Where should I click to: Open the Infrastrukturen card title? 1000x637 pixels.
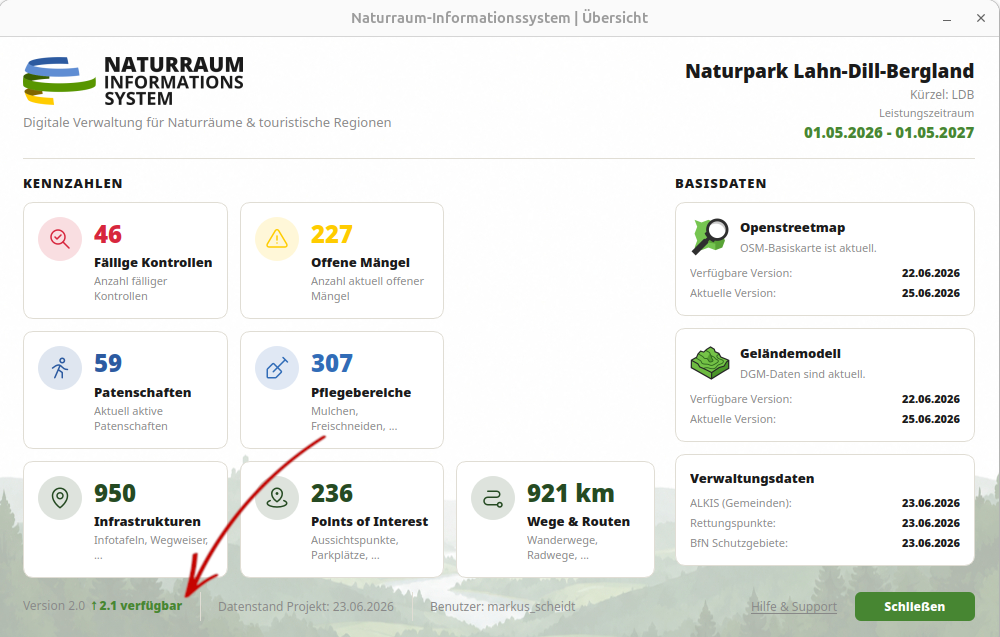coord(147,522)
